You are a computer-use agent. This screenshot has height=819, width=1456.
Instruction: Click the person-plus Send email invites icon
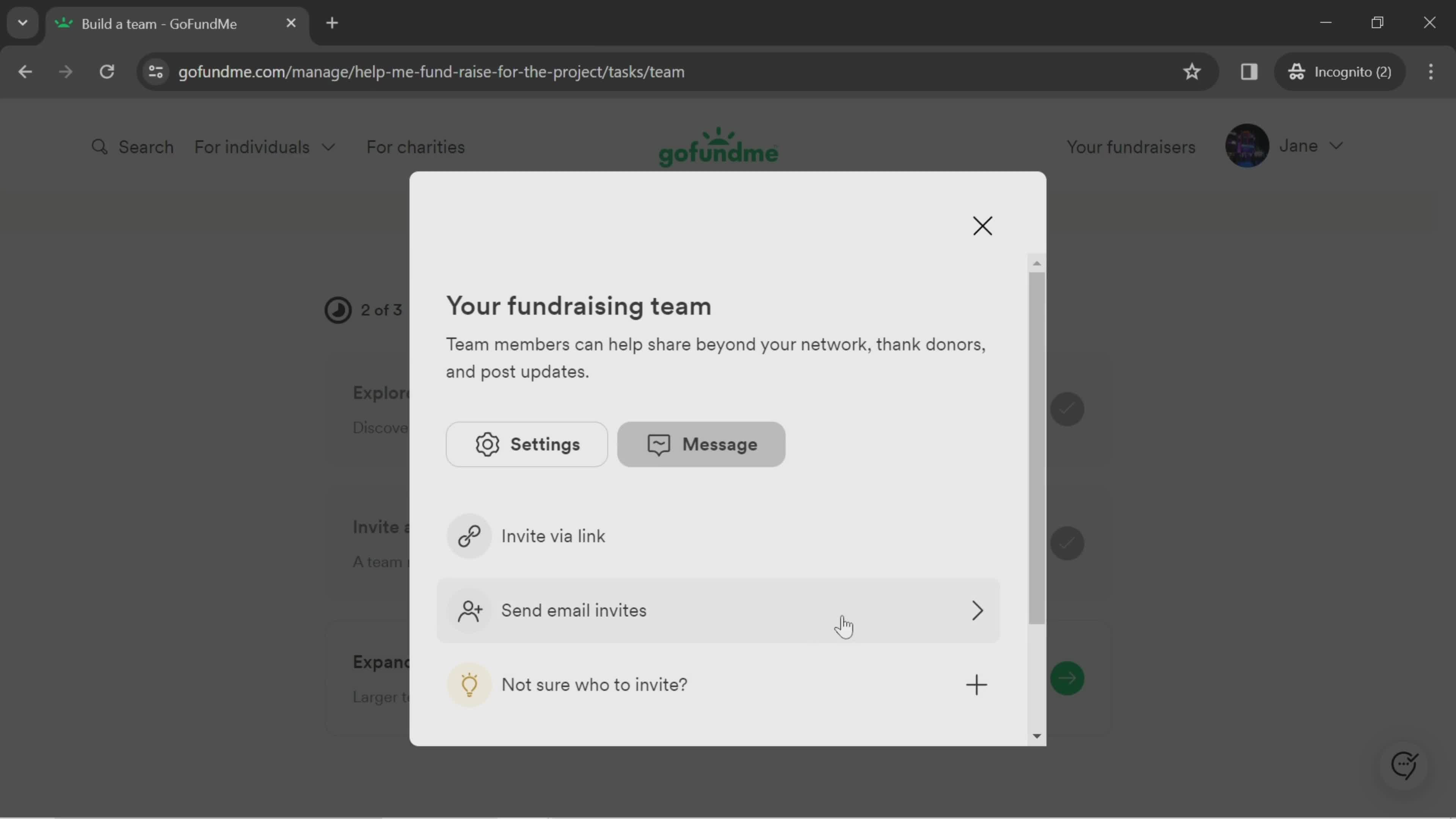pos(469,610)
